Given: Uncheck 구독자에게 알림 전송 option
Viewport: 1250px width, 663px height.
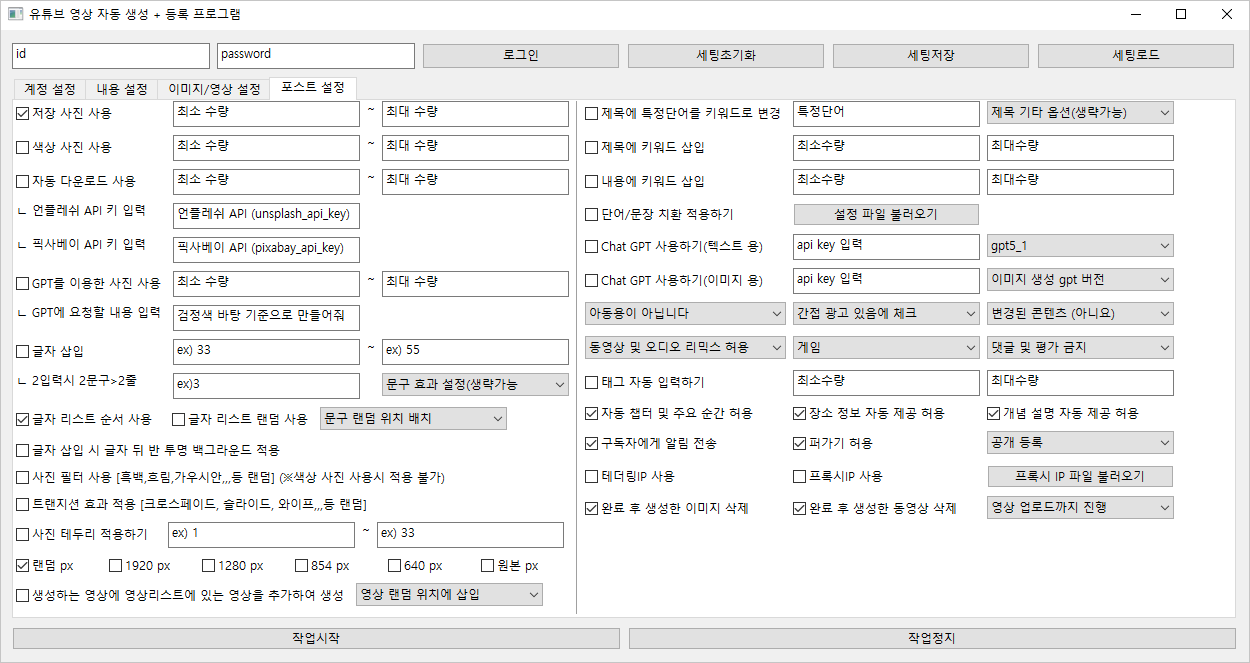Looking at the screenshot, I should point(592,443).
